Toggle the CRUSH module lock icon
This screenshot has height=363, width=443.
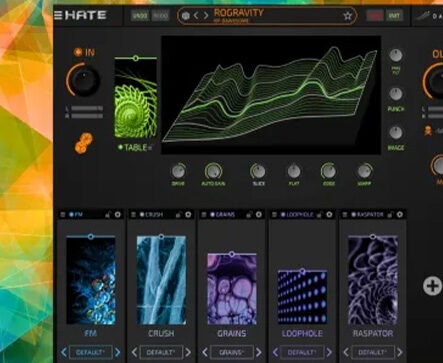178,215
